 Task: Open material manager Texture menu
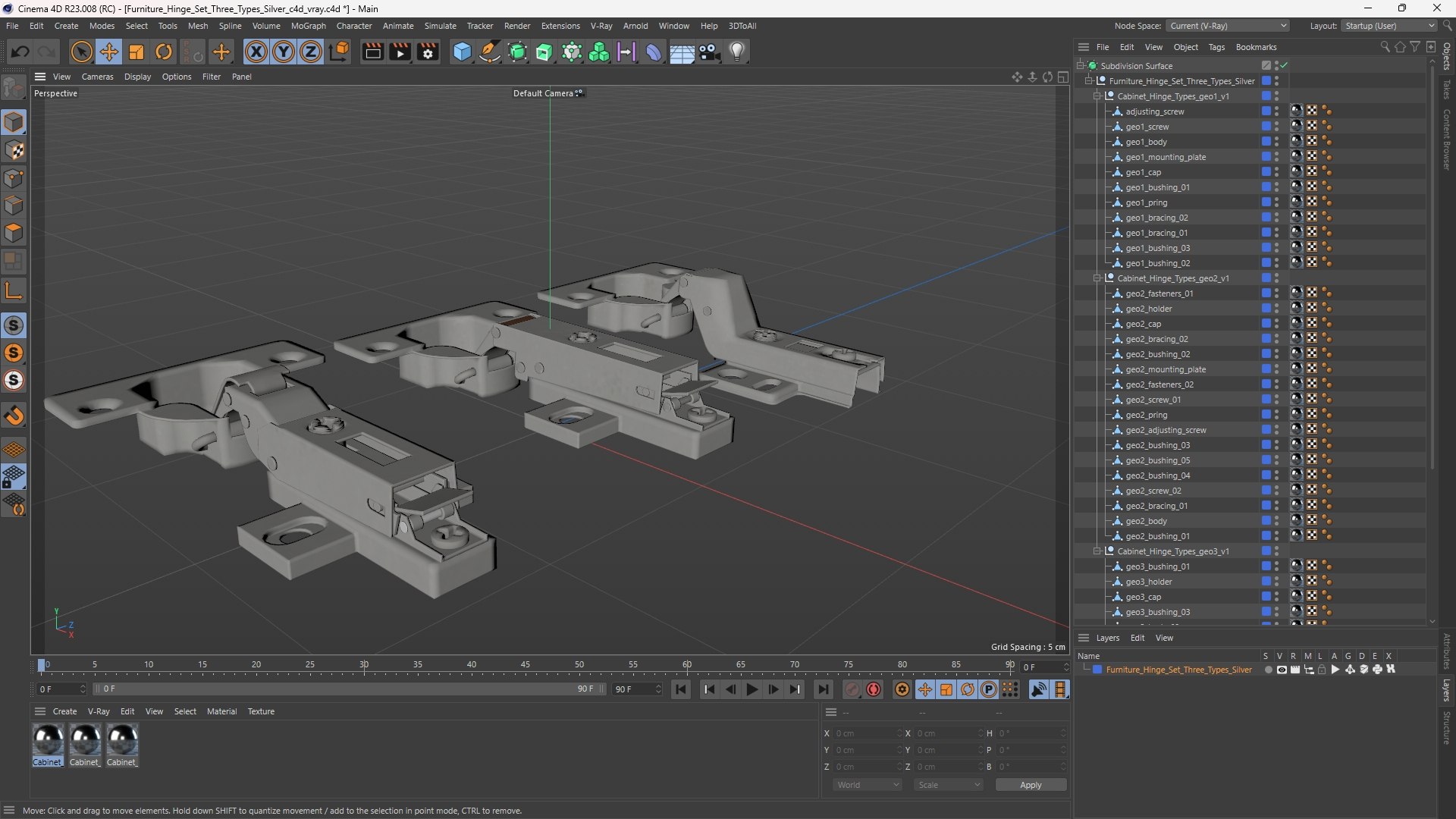coord(261,711)
